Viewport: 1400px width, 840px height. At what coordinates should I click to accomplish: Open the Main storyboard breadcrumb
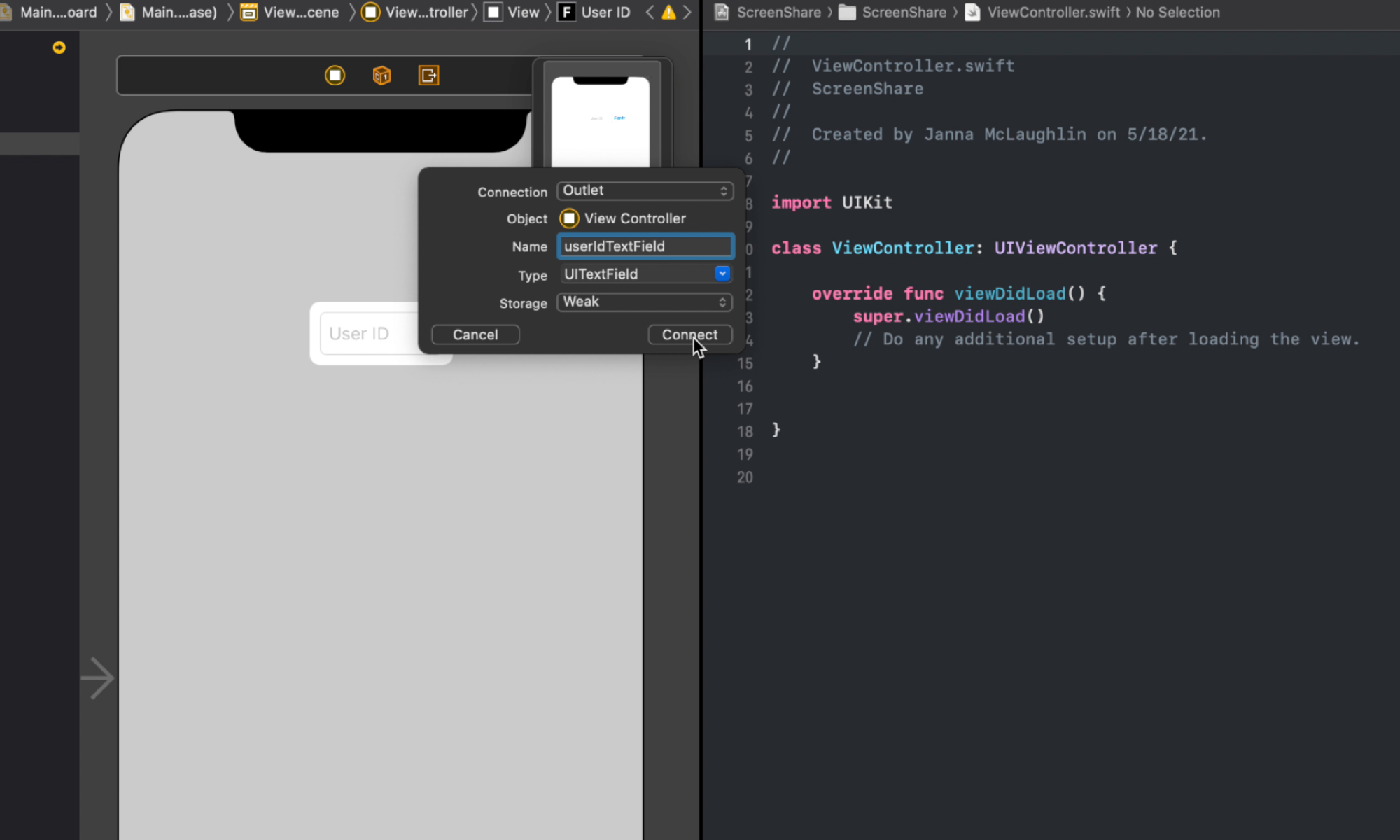[x=58, y=13]
